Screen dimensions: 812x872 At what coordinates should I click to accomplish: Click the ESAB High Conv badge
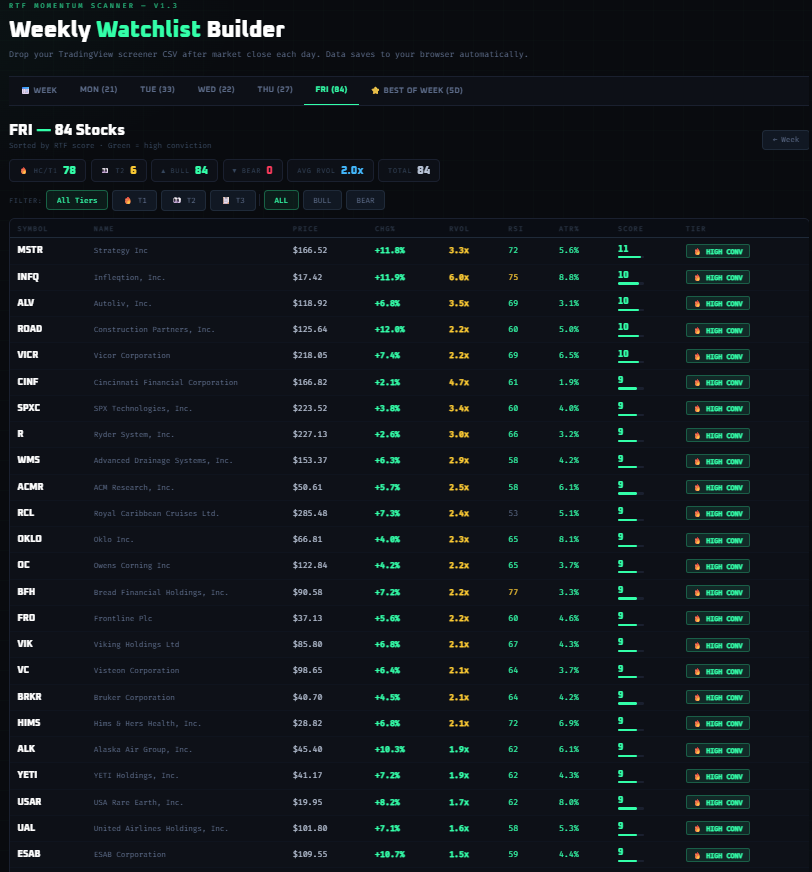click(717, 855)
